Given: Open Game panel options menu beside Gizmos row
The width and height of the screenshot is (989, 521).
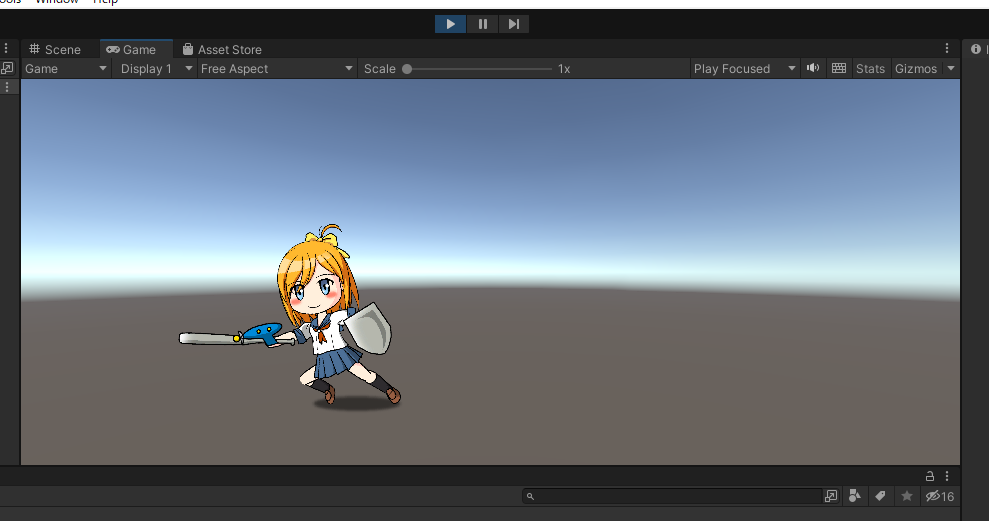Looking at the screenshot, I should [947, 49].
